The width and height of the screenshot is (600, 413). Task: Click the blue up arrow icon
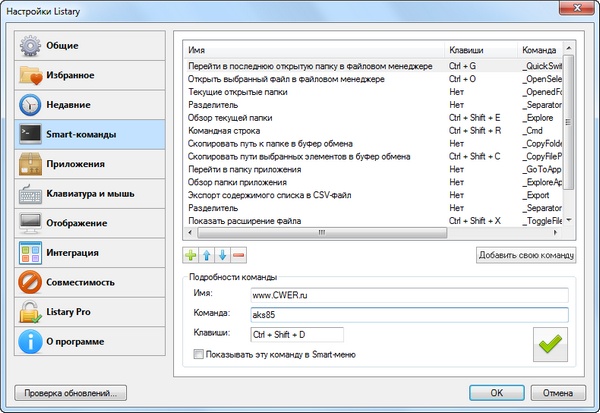206,256
